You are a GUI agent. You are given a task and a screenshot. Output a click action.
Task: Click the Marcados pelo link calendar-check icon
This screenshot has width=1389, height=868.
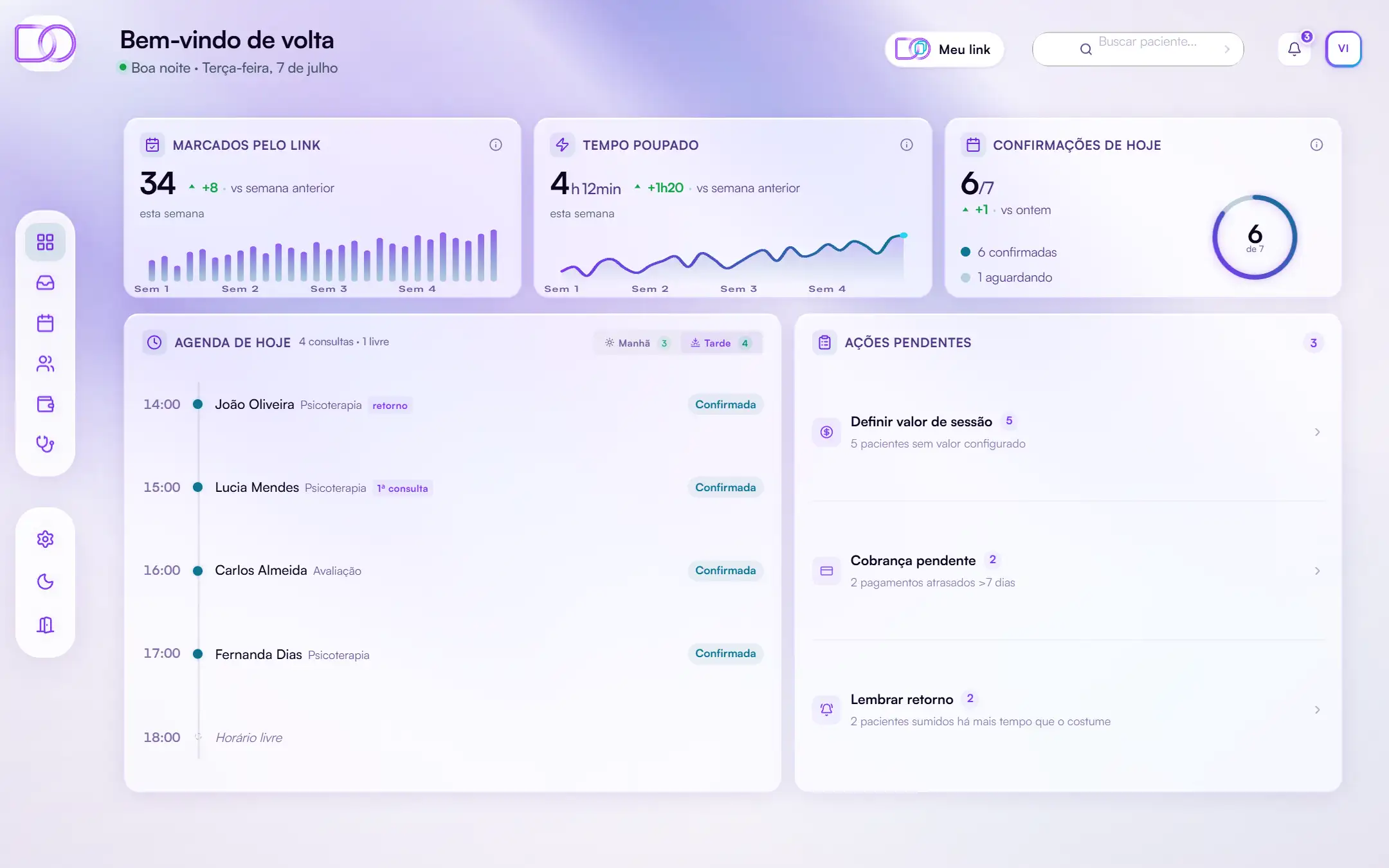(152, 145)
